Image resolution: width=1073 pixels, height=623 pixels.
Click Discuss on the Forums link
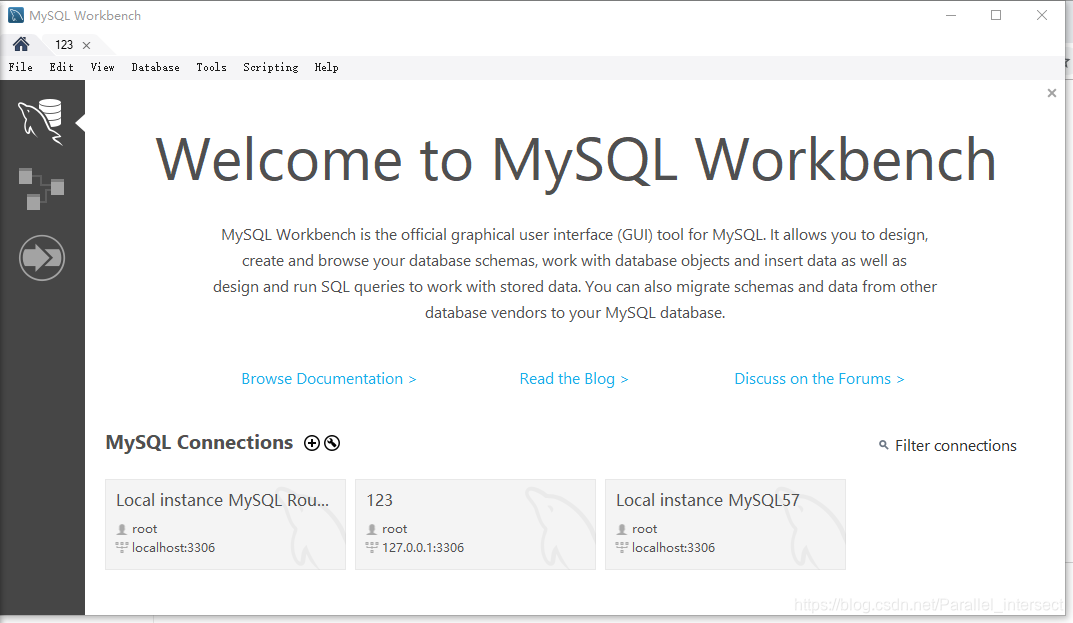(x=819, y=379)
